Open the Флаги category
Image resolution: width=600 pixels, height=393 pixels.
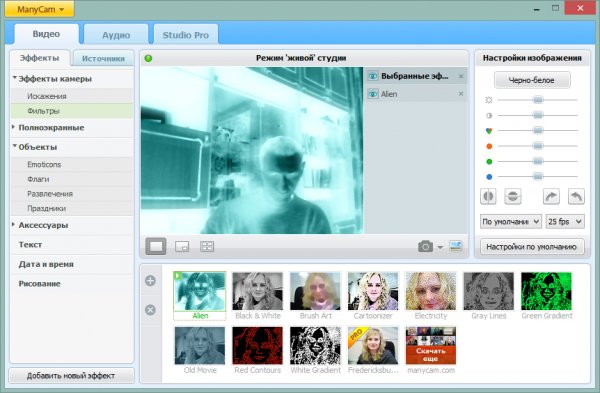[x=72, y=179]
